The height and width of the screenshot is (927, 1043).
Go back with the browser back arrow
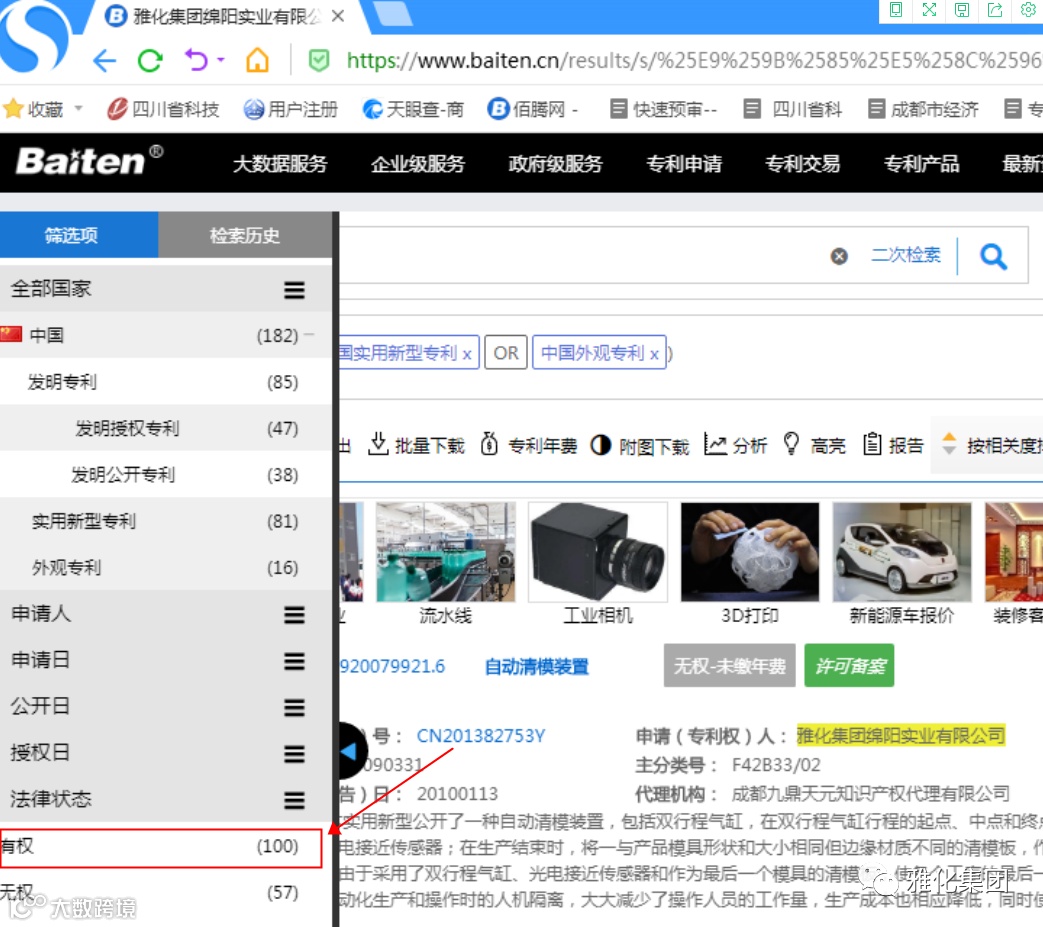[x=104, y=61]
